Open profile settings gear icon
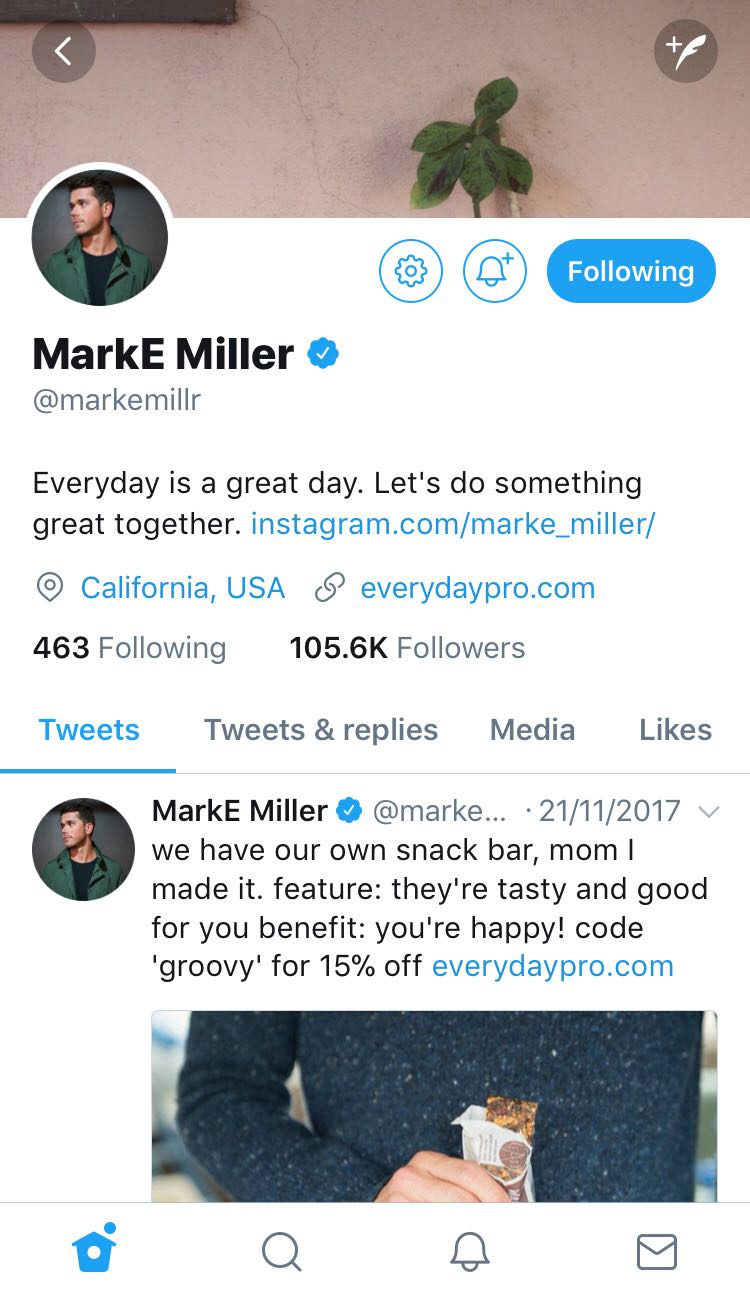The width and height of the screenshot is (750, 1301). pos(411,271)
